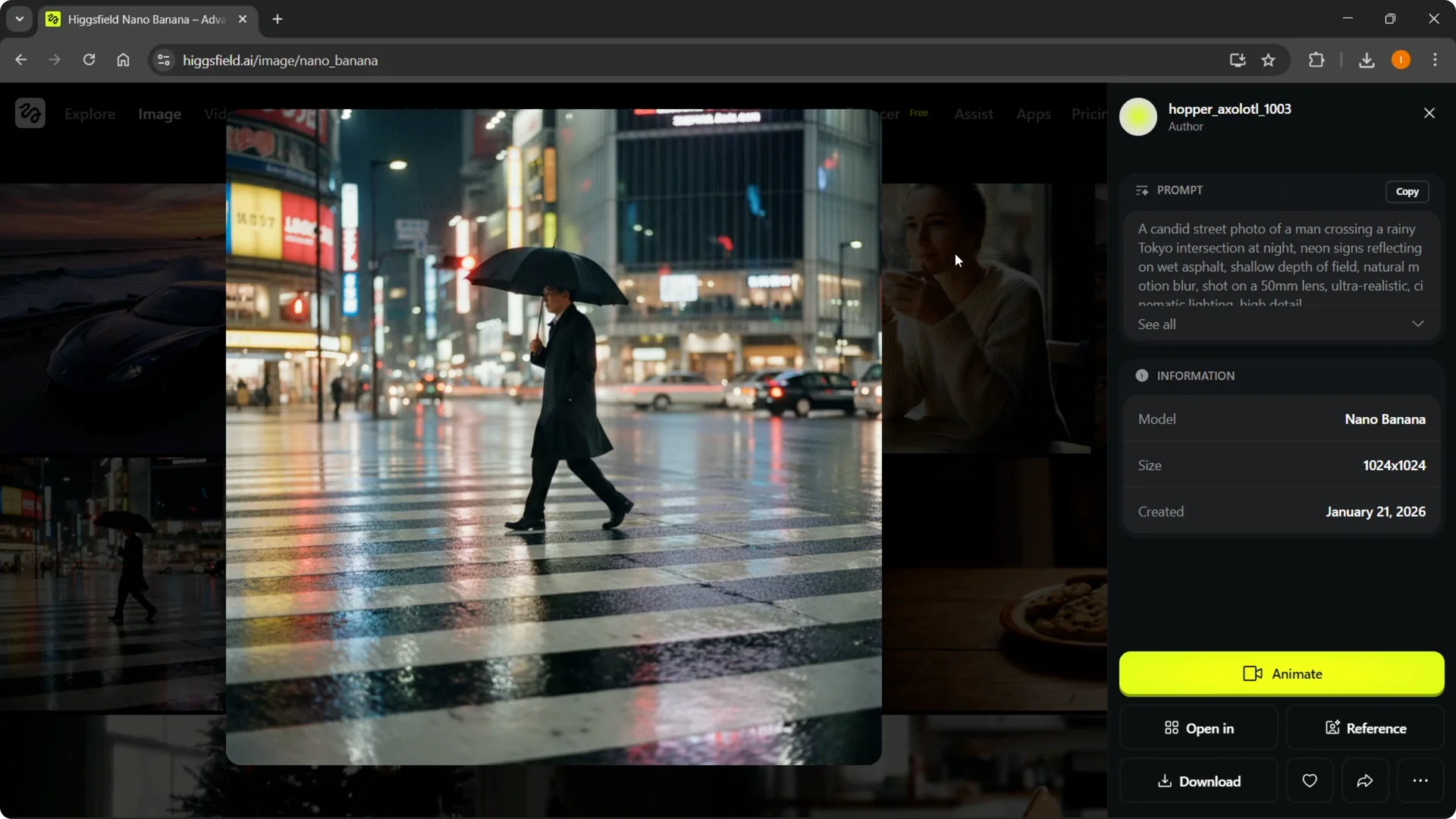
Task: Reload the page
Action: (x=89, y=60)
